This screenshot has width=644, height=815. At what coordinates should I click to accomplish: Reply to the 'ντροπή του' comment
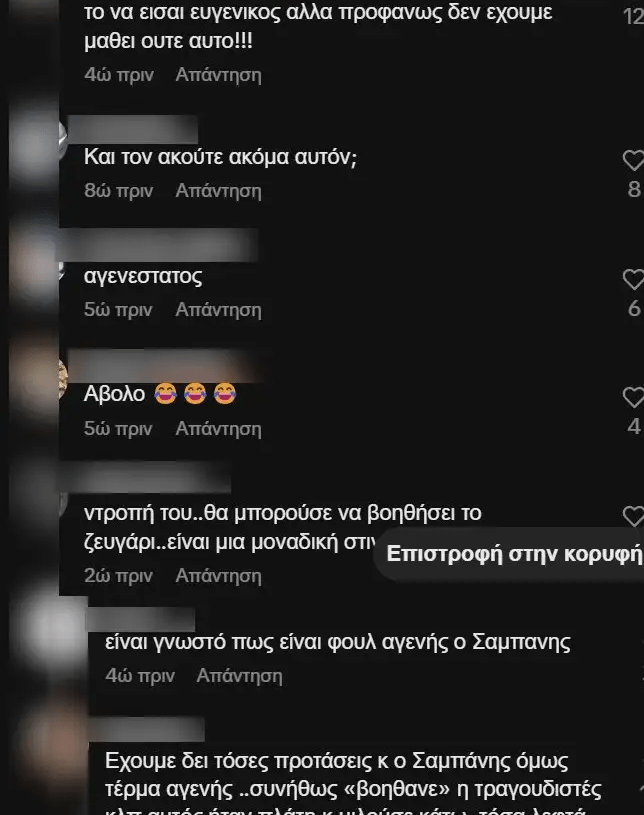point(218,576)
